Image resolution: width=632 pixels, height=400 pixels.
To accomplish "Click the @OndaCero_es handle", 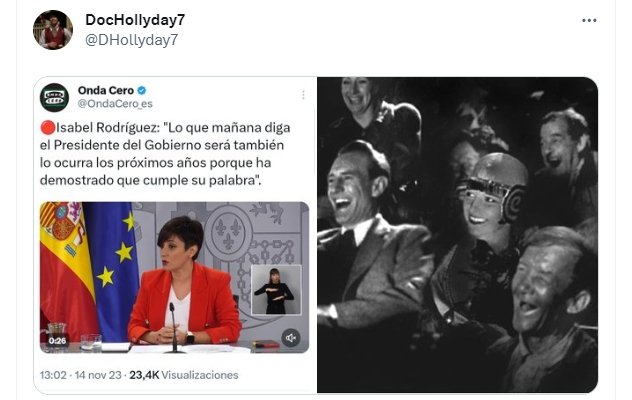I will (x=115, y=104).
